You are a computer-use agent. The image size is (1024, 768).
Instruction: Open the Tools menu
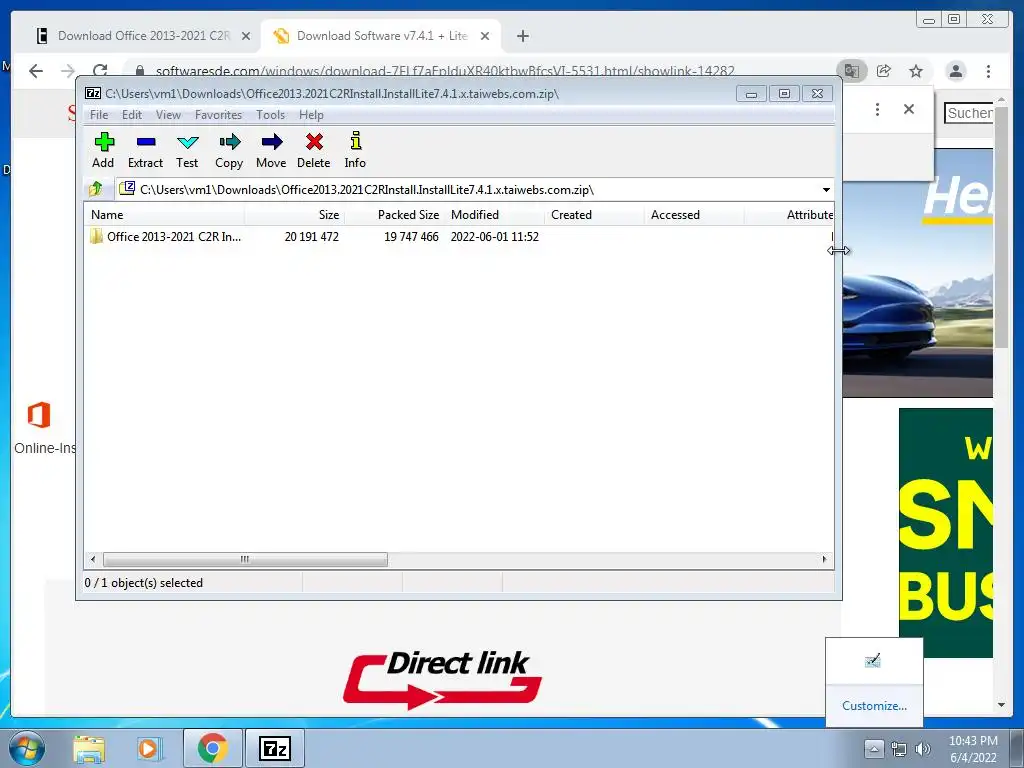click(270, 115)
